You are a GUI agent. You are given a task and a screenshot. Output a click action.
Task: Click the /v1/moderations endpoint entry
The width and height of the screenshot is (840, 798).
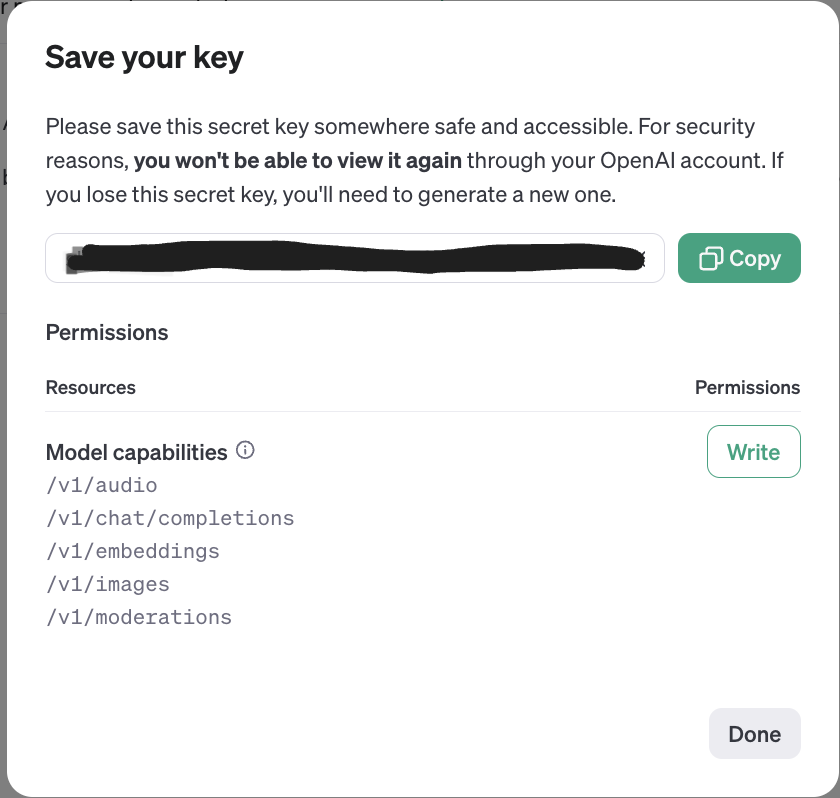coord(139,617)
